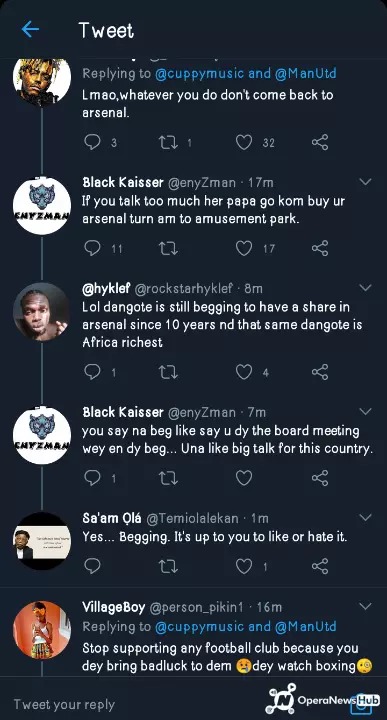Retweet Sa'am Olá's reply
The height and width of the screenshot is (720, 387).
tap(168, 566)
